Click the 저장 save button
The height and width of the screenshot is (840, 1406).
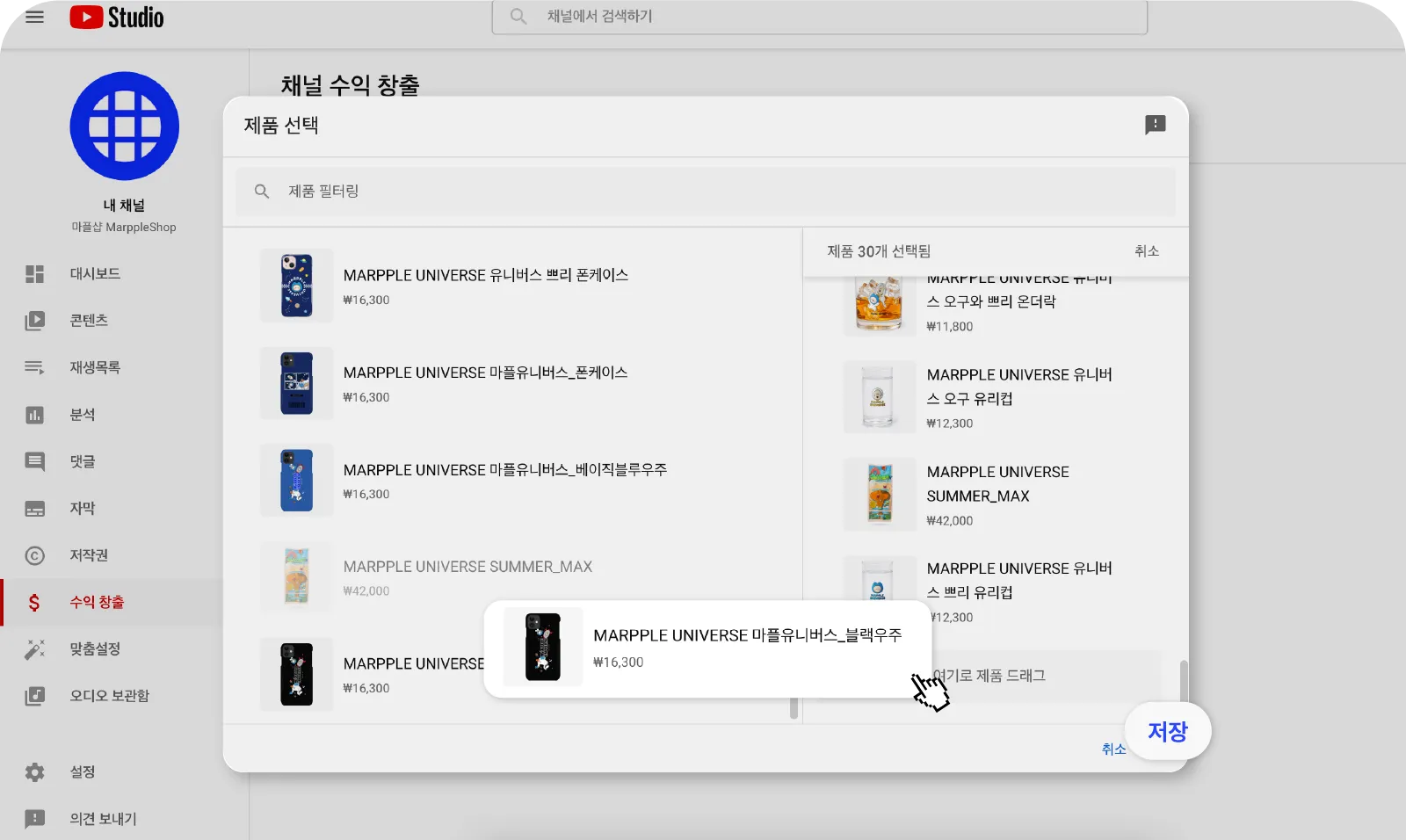click(1168, 731)
